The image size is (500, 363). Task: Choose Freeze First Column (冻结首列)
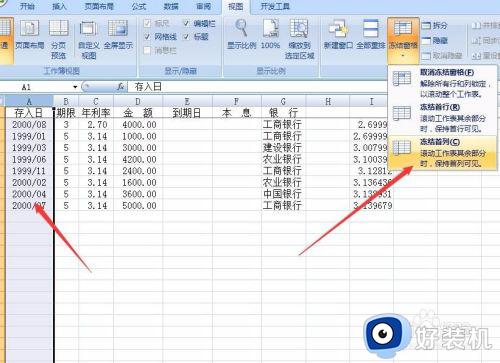(442, 152)
